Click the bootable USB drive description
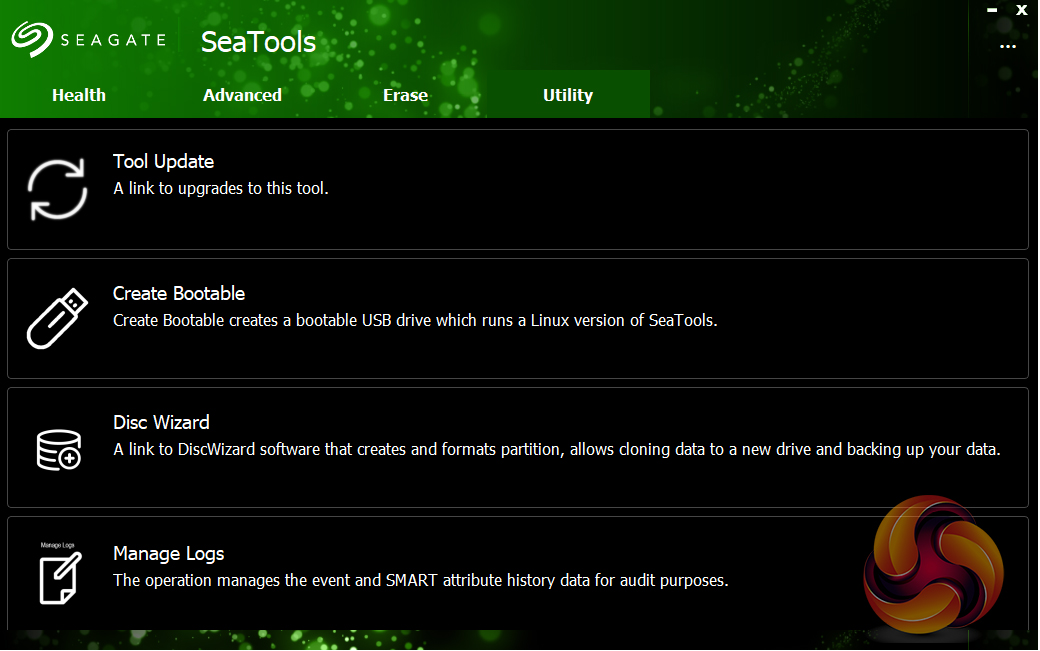The width and height of the screenshot is (1040, 651). (x=415, y=321)
